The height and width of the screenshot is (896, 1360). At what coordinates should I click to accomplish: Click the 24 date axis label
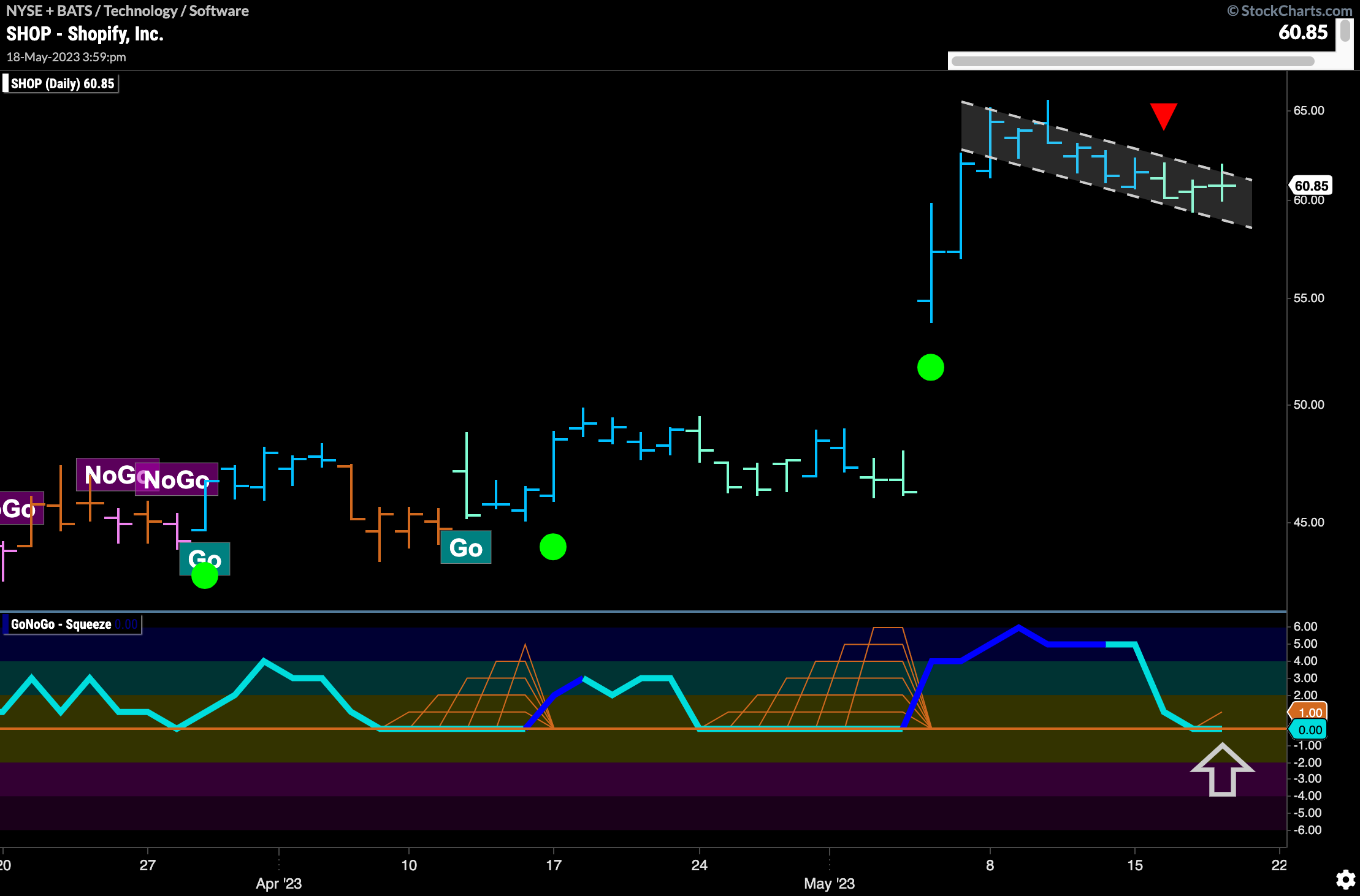click(x=699, y=865)
